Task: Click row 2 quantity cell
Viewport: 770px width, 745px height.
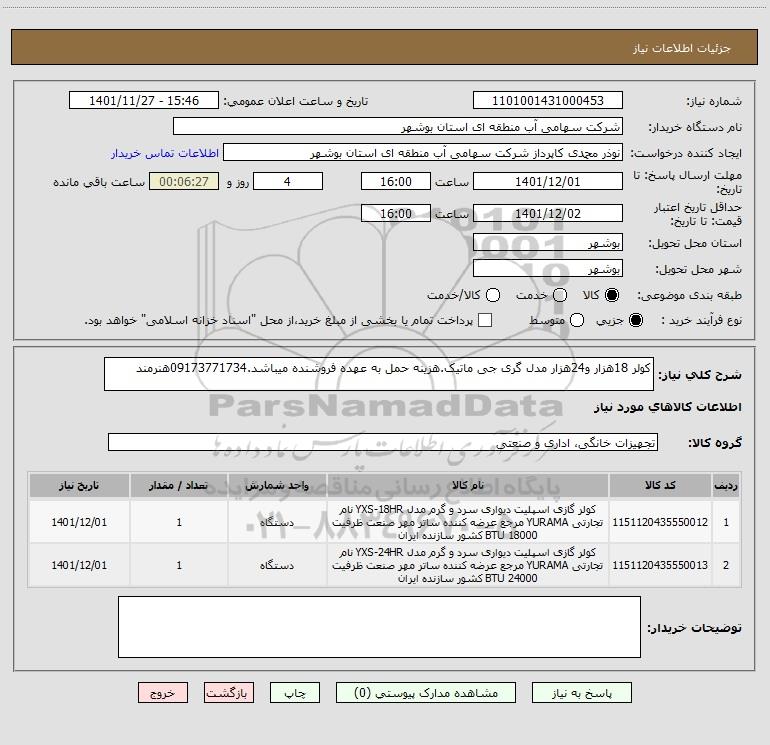Action: coord(179,565)
